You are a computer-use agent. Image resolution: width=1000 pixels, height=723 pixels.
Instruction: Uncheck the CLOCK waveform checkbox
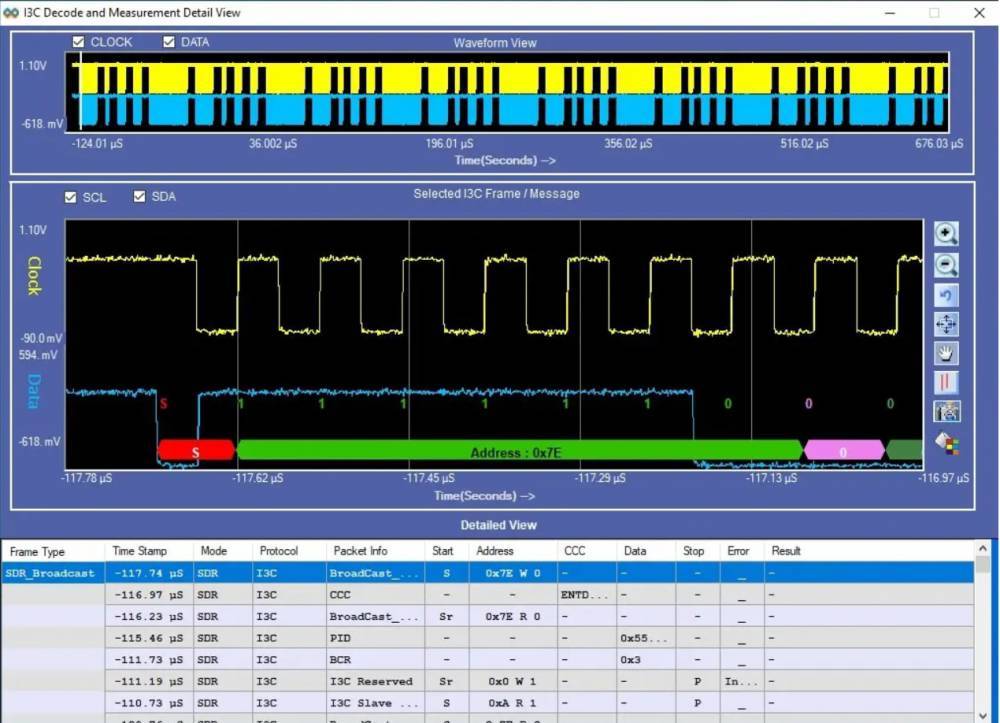pyautogui.click(x=79, y=42)
